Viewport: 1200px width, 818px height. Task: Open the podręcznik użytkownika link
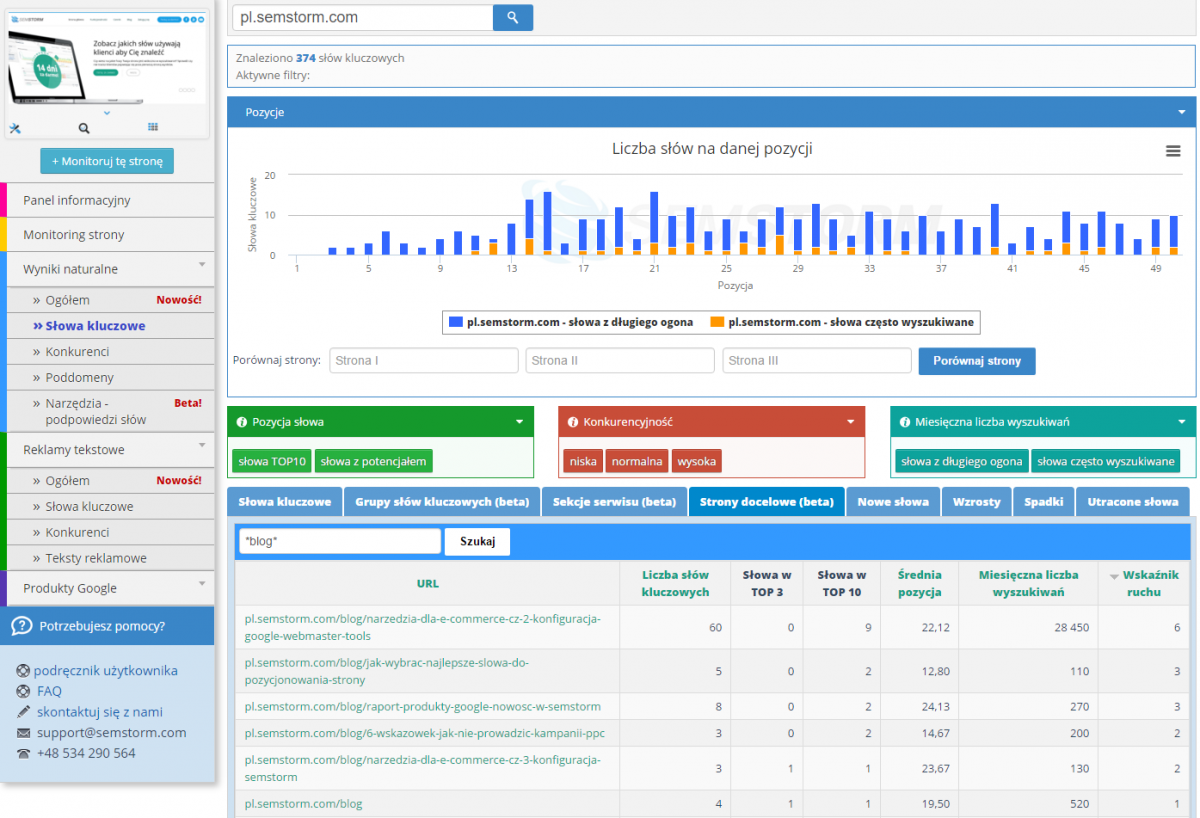pos(106,671)
